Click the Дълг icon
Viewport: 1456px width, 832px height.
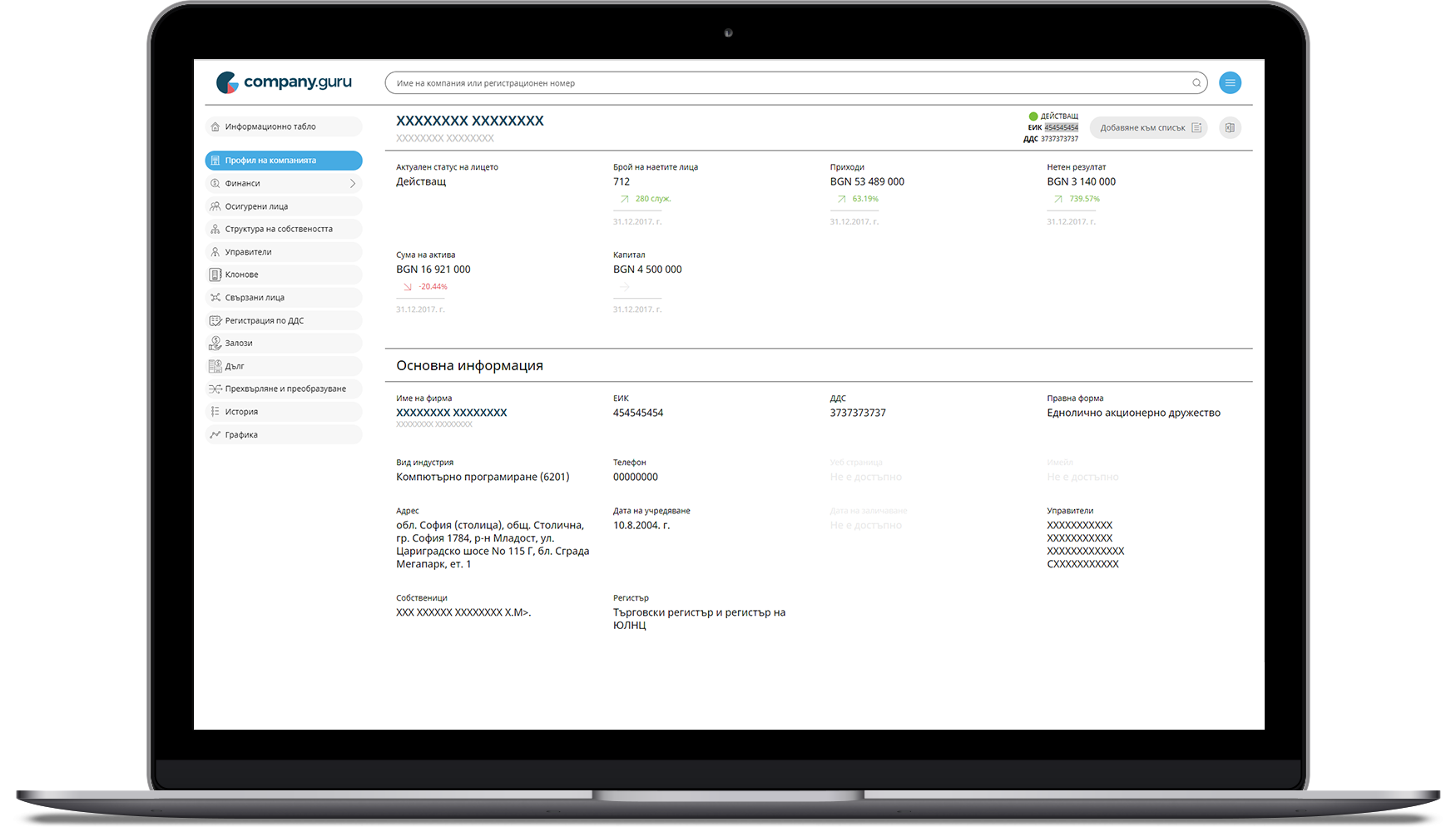215,366
